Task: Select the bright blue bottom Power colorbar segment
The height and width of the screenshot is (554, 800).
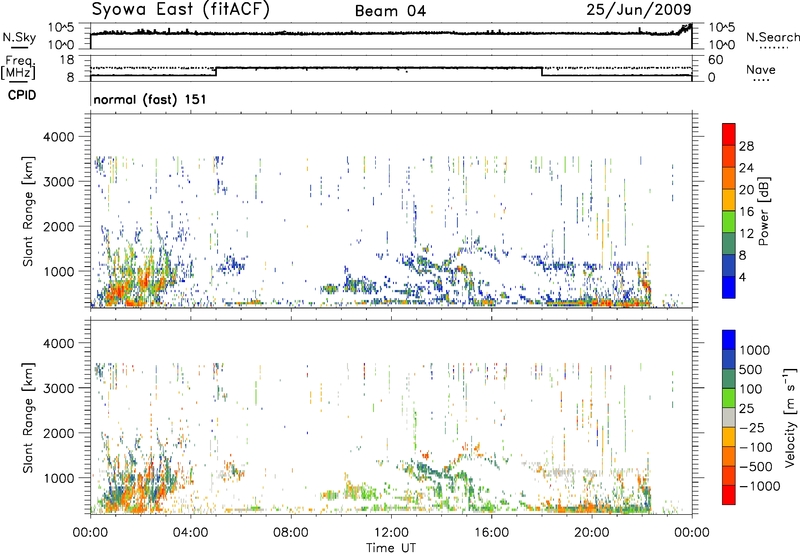Action: [x=729, y=287]
